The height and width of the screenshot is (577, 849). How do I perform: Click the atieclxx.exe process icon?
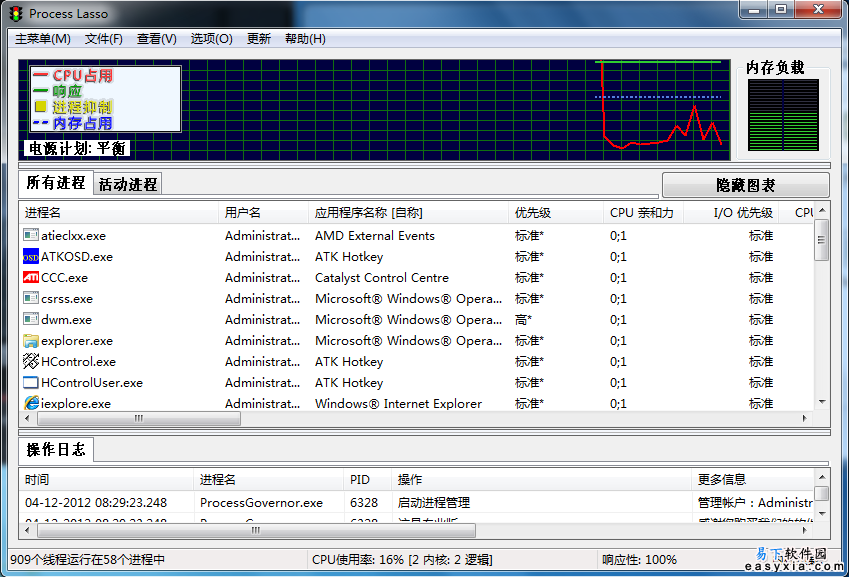pos(31,236)
